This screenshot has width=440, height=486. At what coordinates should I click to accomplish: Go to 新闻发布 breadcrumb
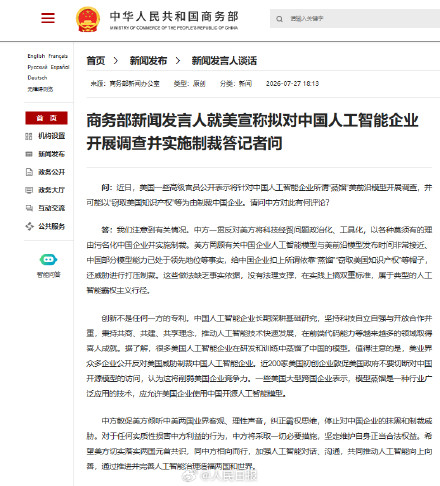[148, 61]
